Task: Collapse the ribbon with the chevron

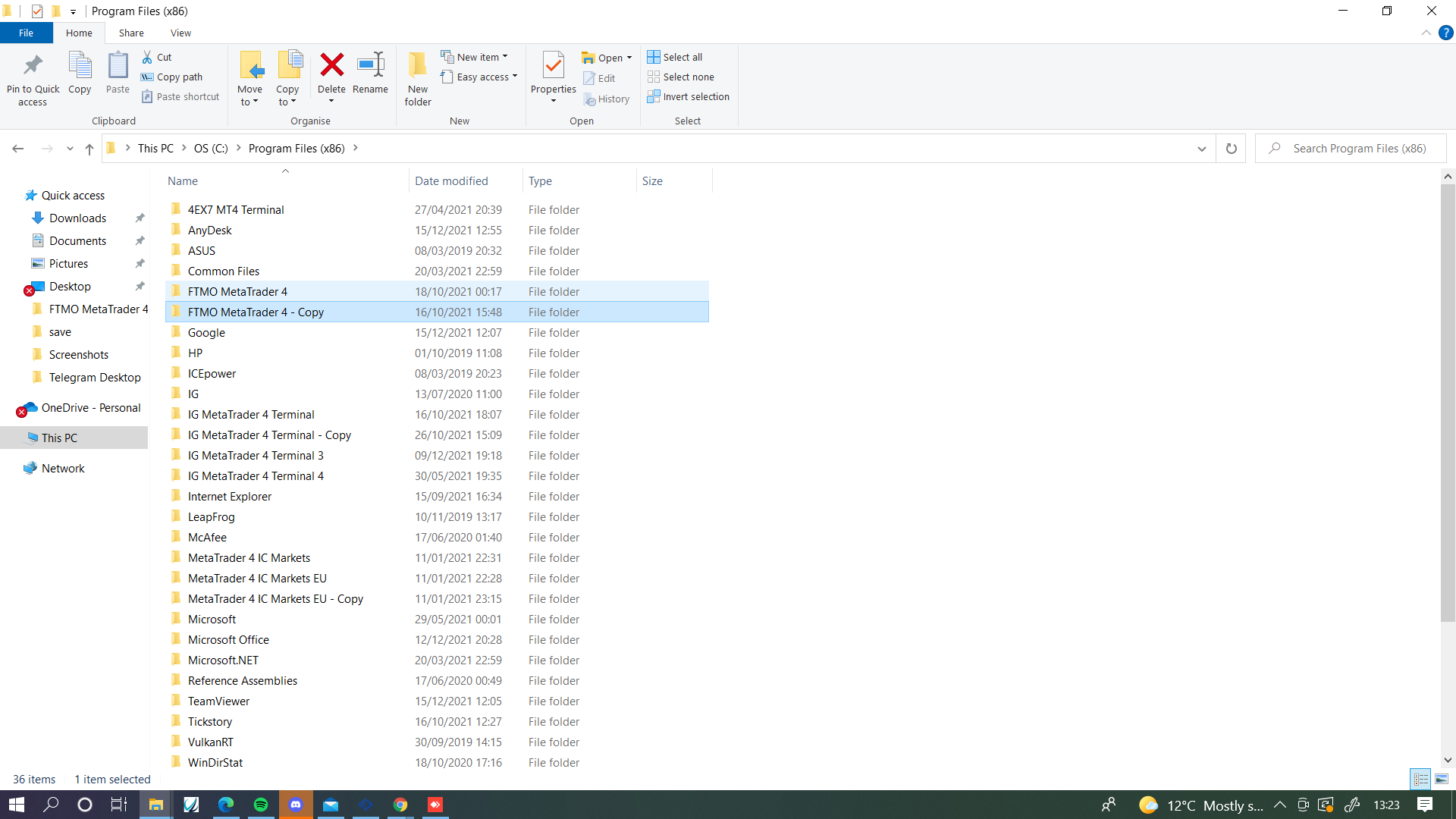Action: pos(1426,33)
